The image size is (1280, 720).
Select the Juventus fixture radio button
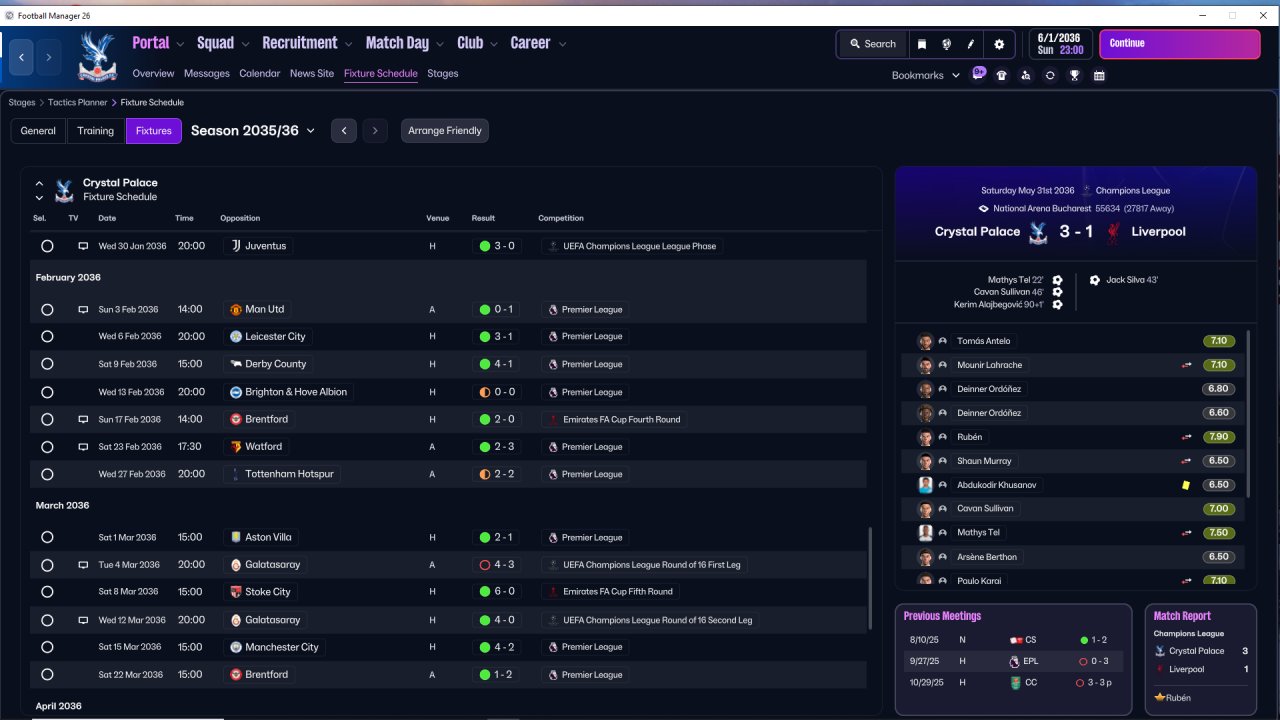click(47, 246)
